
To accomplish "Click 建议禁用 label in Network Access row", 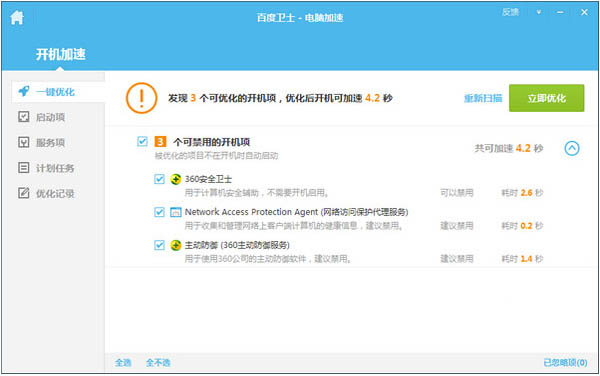I will point(457,226).
